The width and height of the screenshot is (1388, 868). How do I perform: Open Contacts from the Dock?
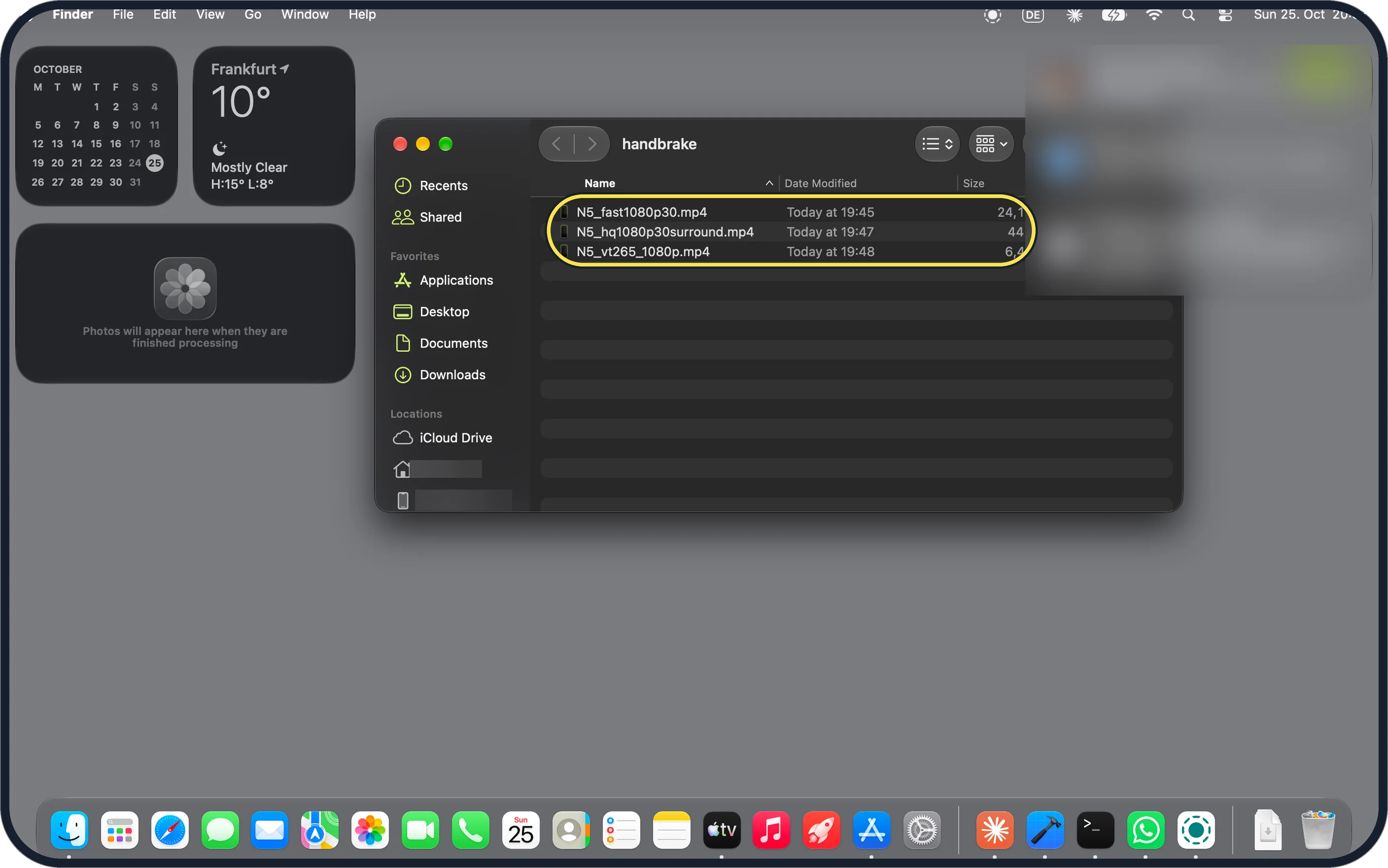tap(571, 830)
